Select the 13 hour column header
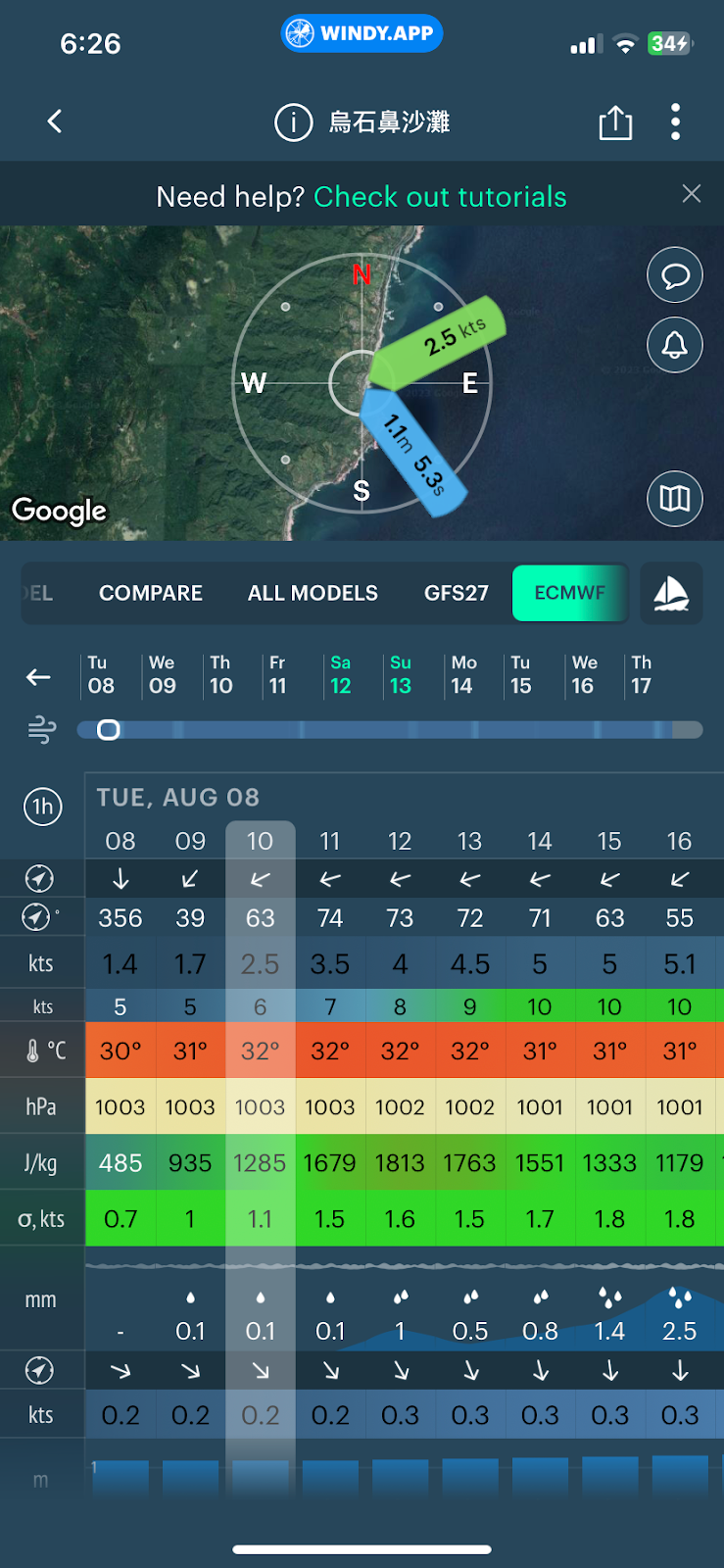Screen dimensions: 724x1568 coord(469,841)
